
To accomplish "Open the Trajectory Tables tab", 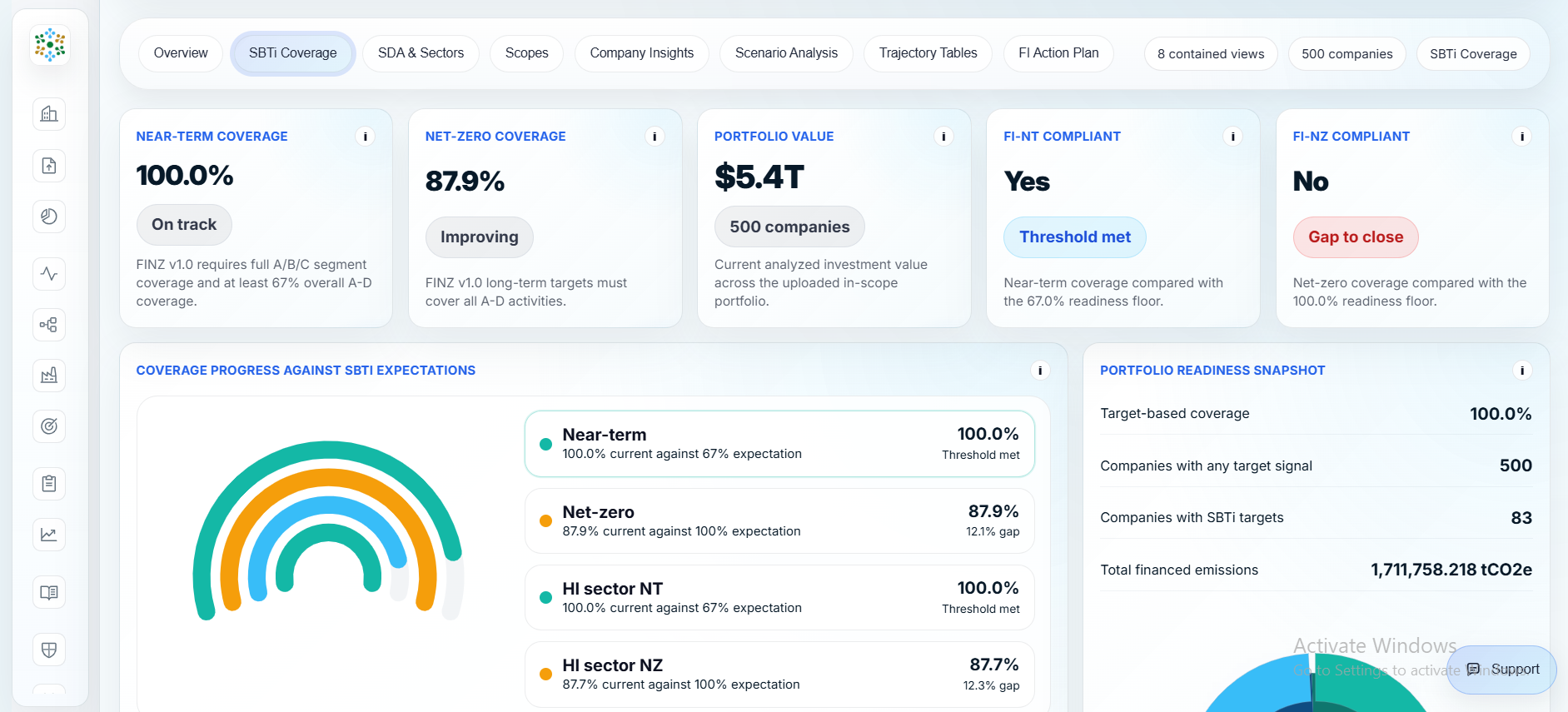I will point(928,53).
